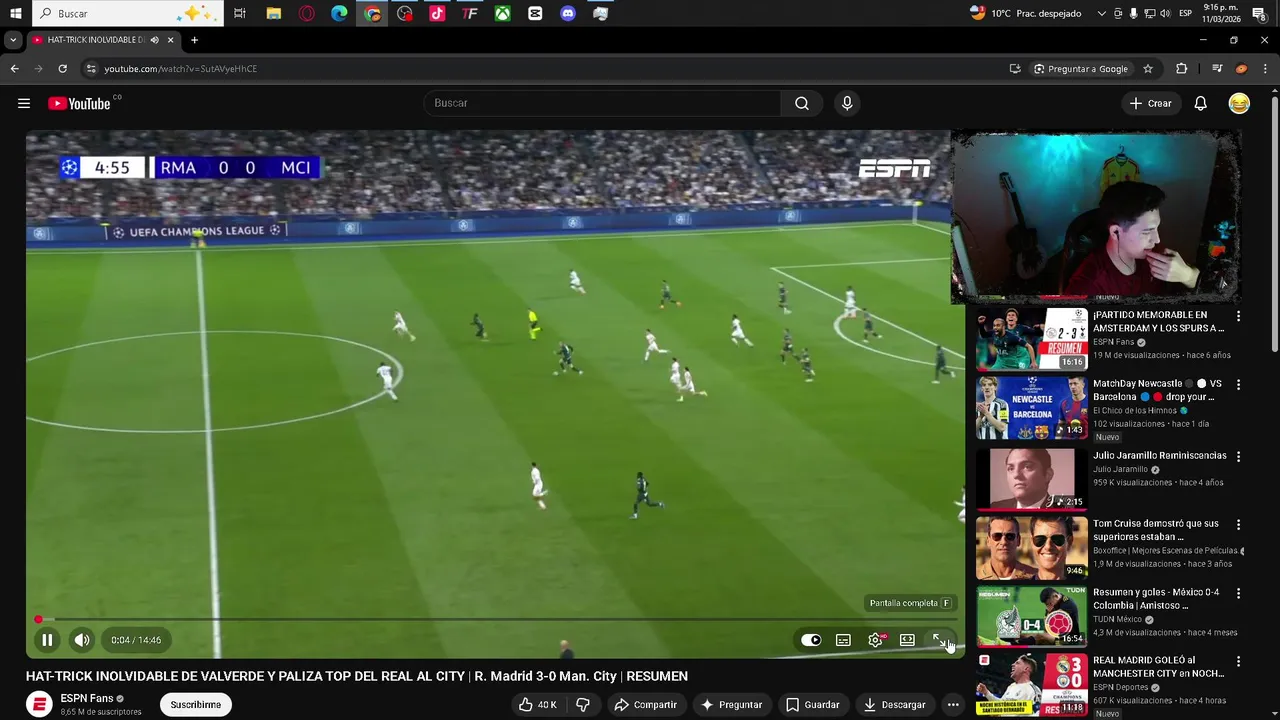Open the Chrome extensions puzzle icon
The width and height of the screenshot is (1280, 720).
[1181, 69]
